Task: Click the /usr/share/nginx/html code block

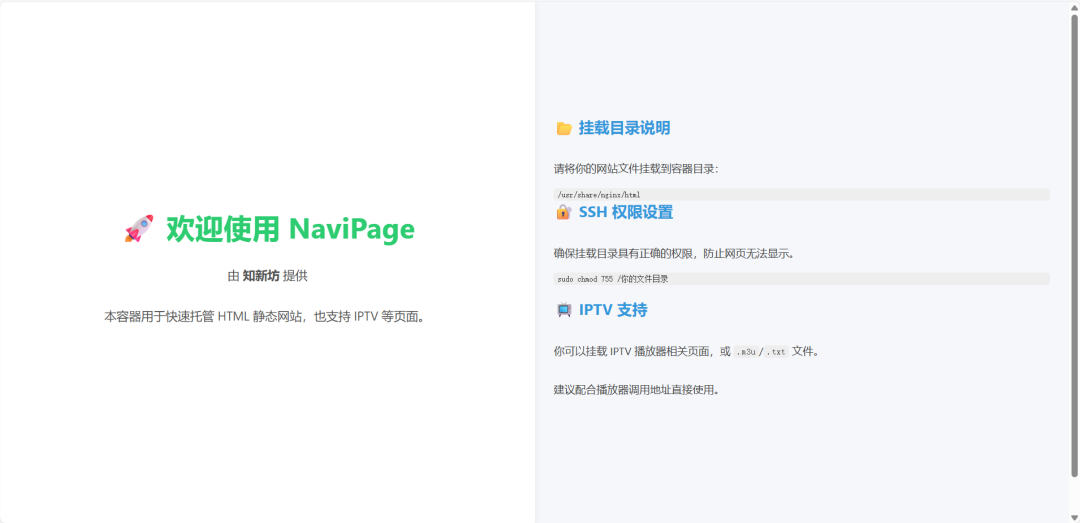Action: (598, 195)
